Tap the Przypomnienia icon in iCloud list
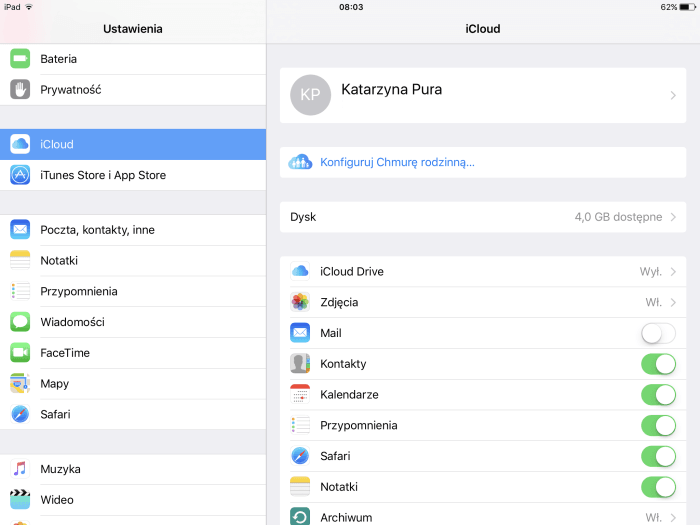The image size is (700, 525). pyautogui.click(x=300, y=425)
